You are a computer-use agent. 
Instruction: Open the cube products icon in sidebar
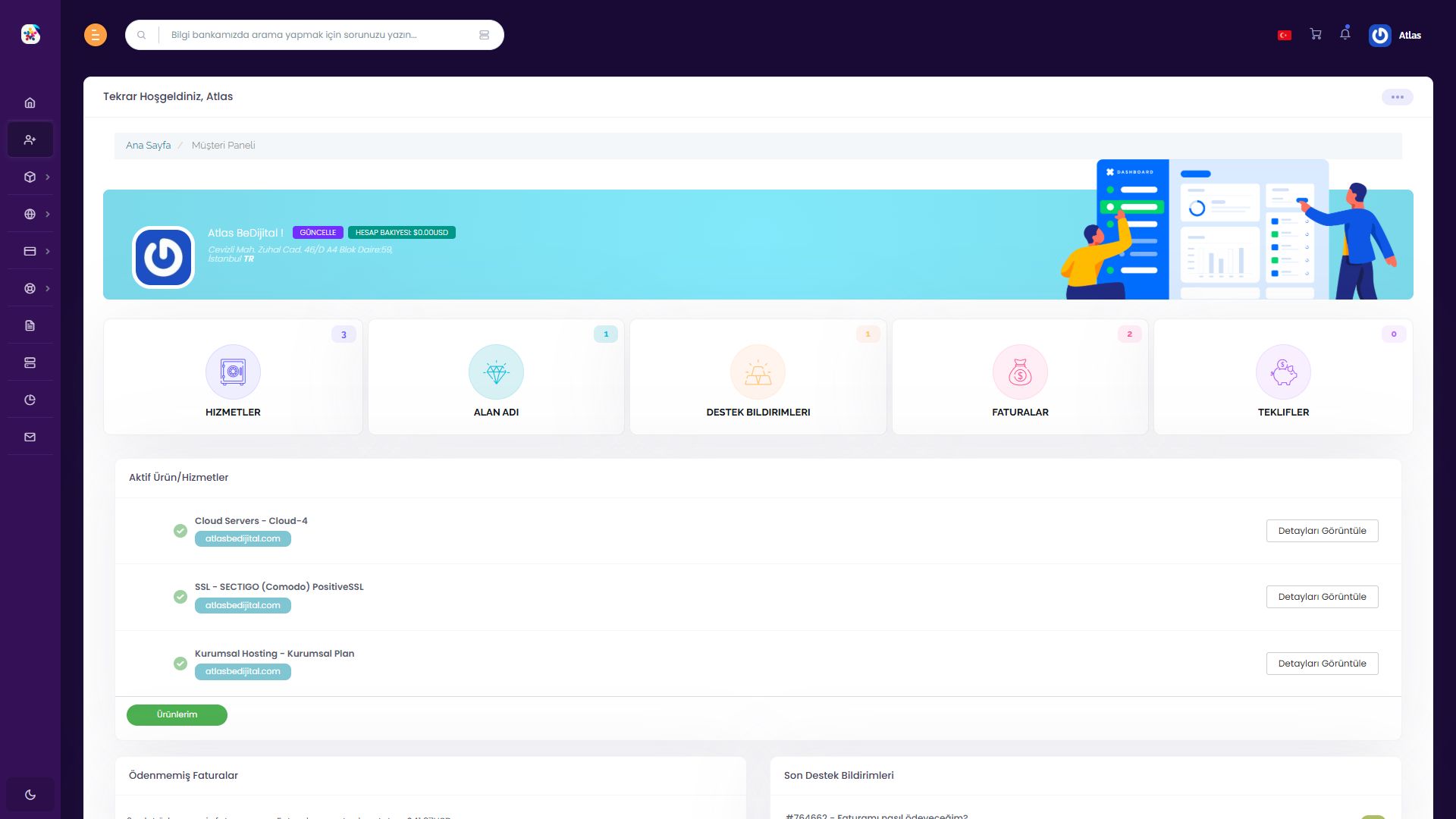tap(30, 177)
